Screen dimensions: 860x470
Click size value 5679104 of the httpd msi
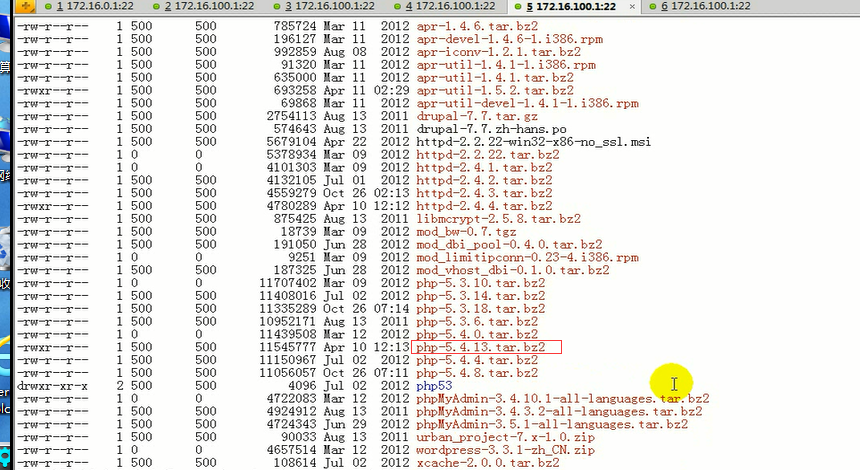point(291,141)
